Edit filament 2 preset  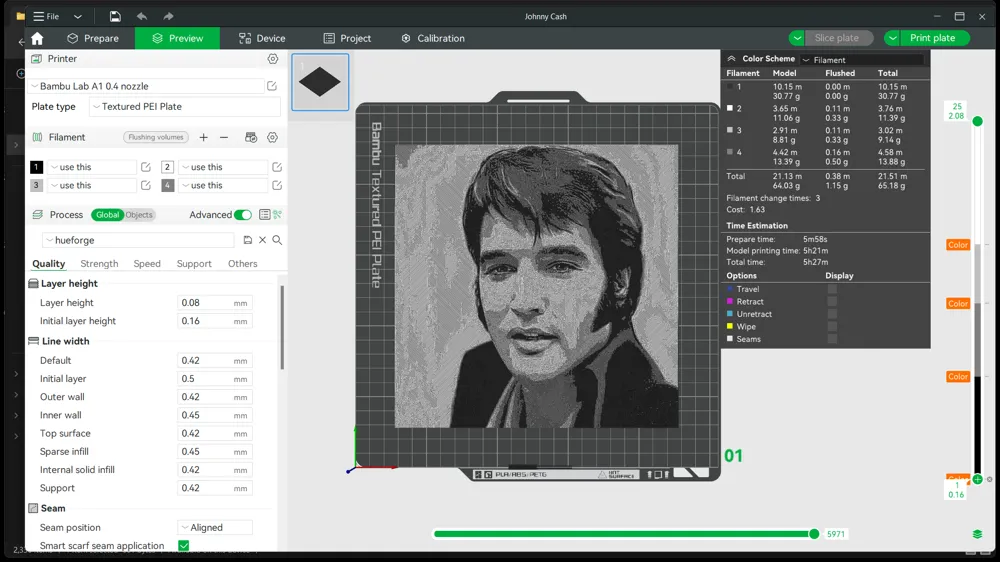coord(277,167)
